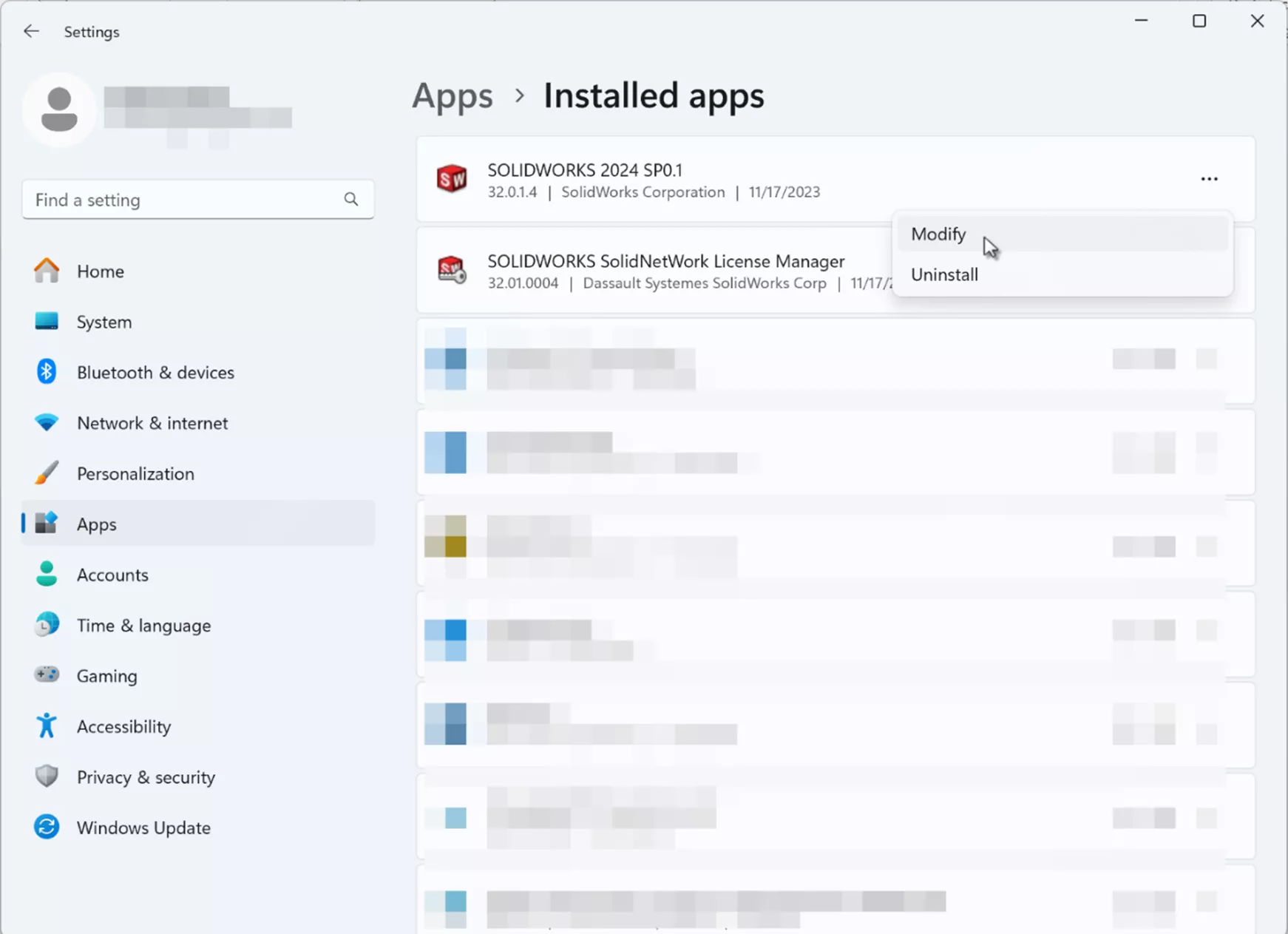The width and height of the screenshot is (1288, 934).
Task: Open the Home settings page
Action: (198, 271)
